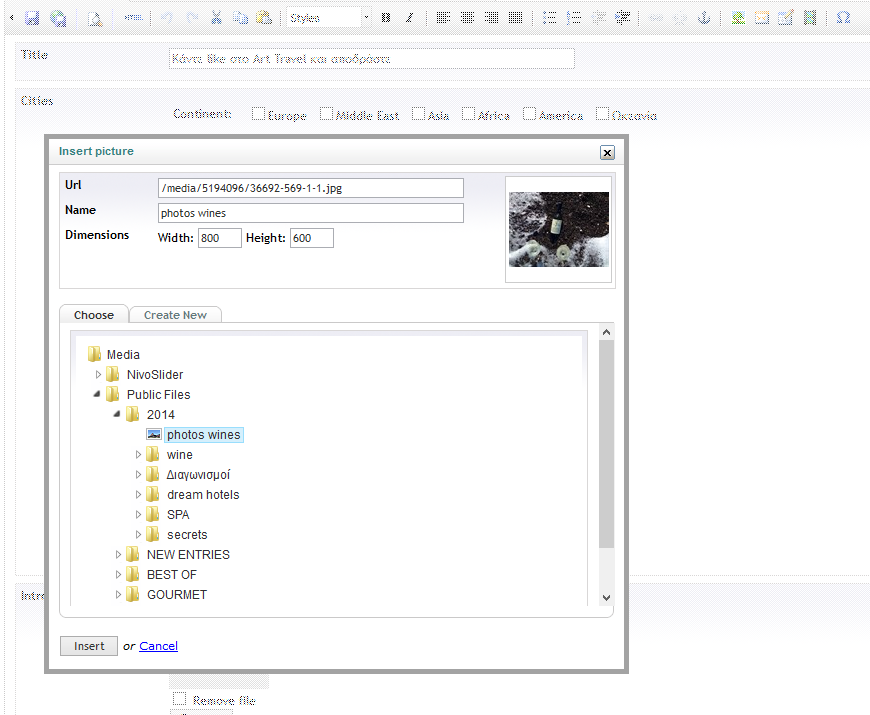Check the Asia continent checkbox
Screen dimensions: 870x715
(418, 113)
